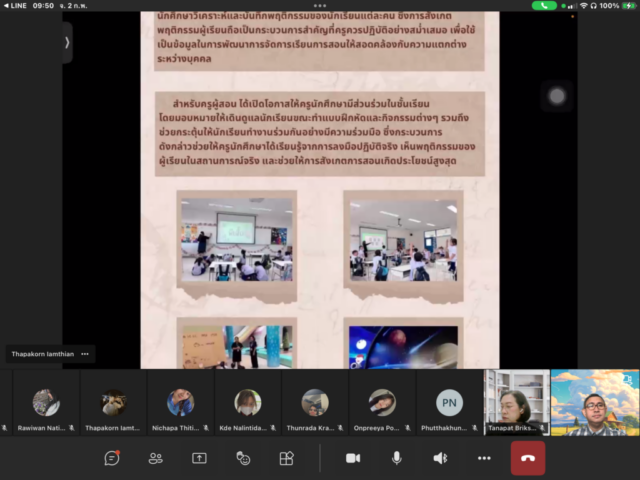The width and height of the screenshot is (640, 480).
Task: Open options beside Thapakorn Iamthian label
Action: point(86,354)
